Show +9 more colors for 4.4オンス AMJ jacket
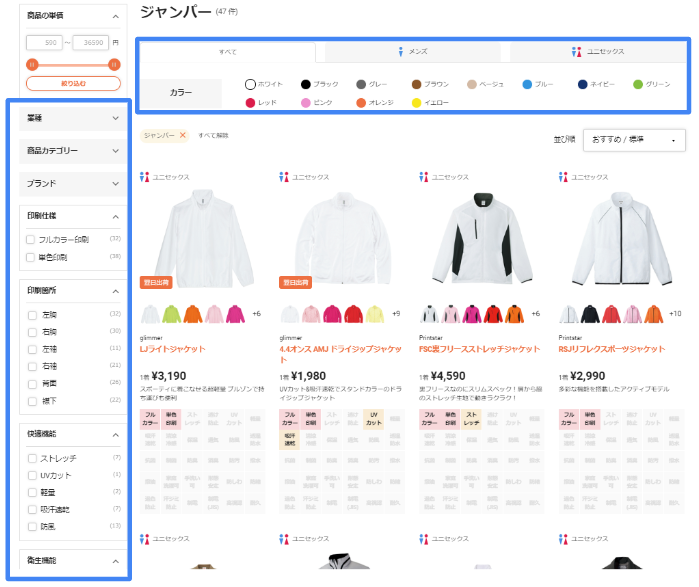The image size is (699, 587). [x=396, y=314]
